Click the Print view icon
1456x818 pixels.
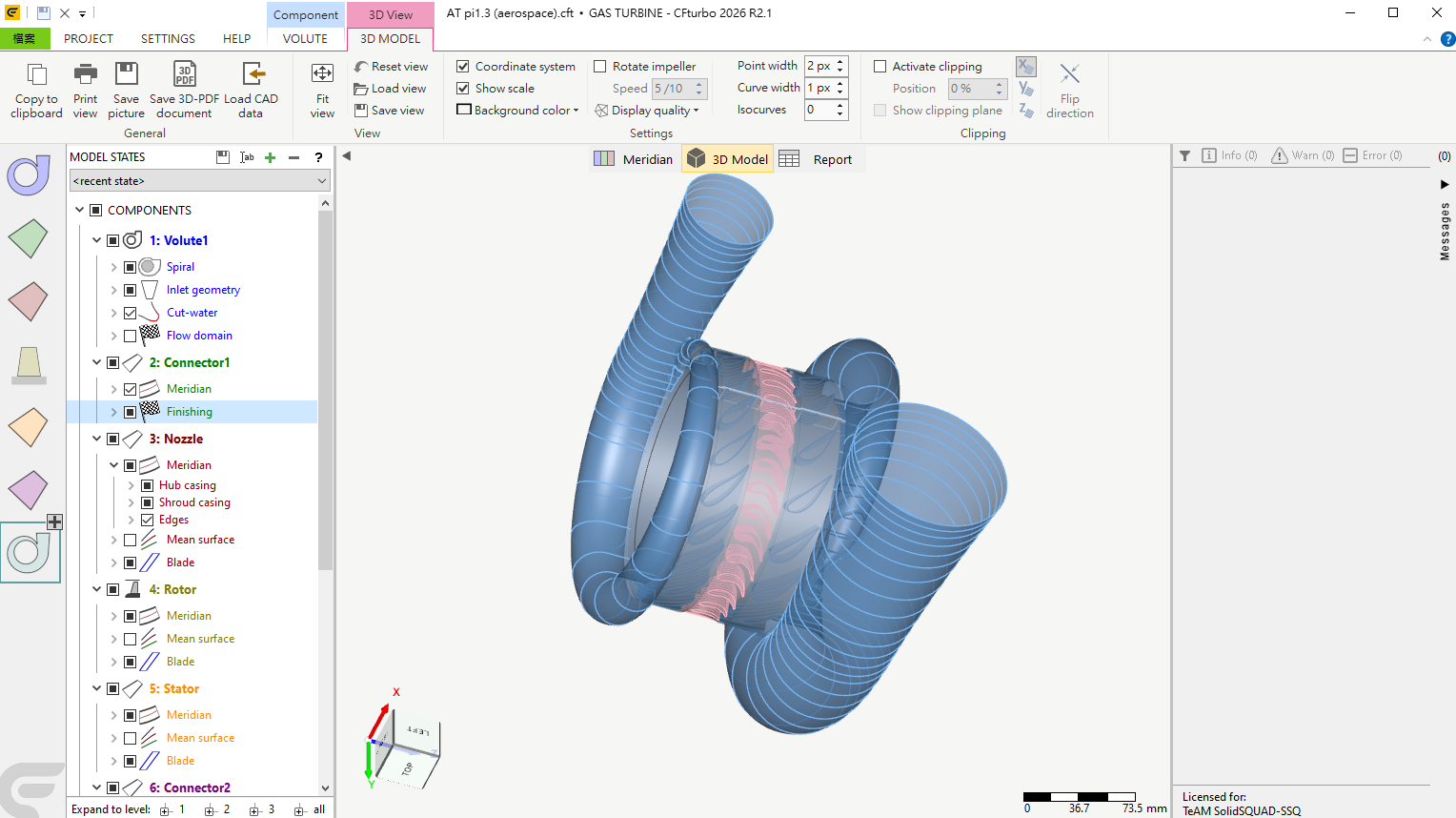86,74
